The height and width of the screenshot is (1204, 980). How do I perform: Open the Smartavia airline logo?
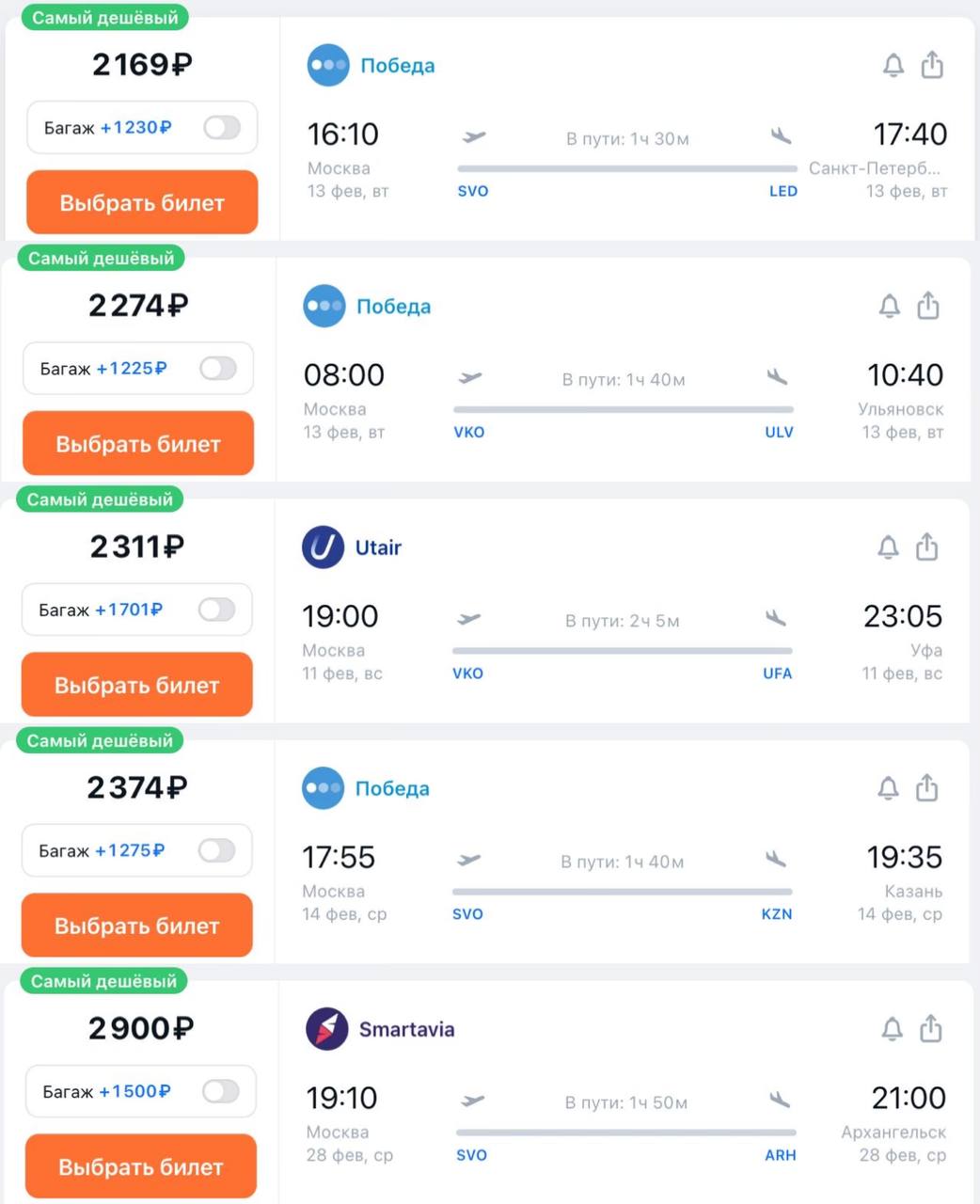coord(326,1029)
